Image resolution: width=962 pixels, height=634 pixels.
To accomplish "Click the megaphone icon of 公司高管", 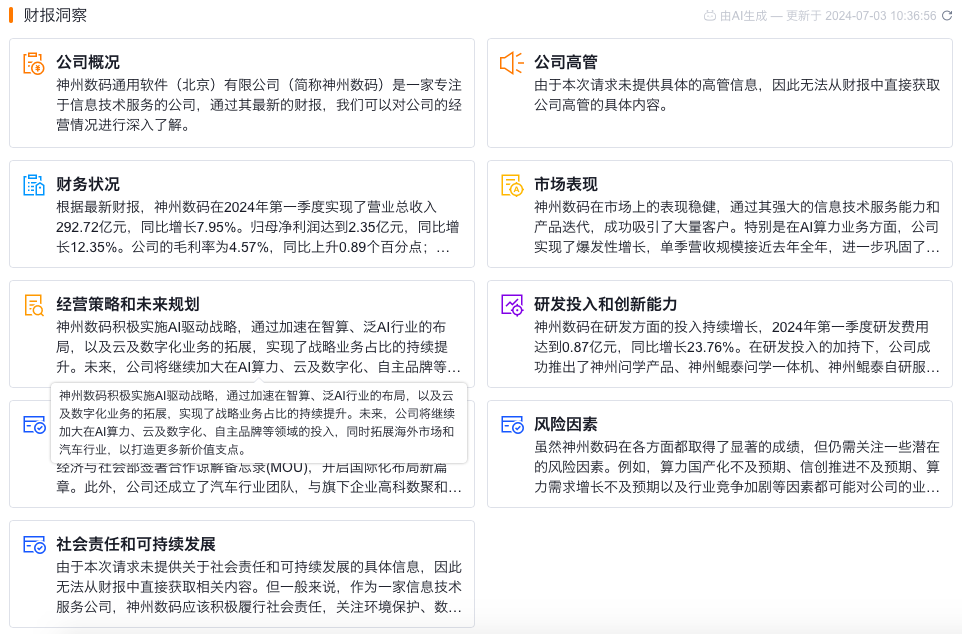I will [512, 63].
